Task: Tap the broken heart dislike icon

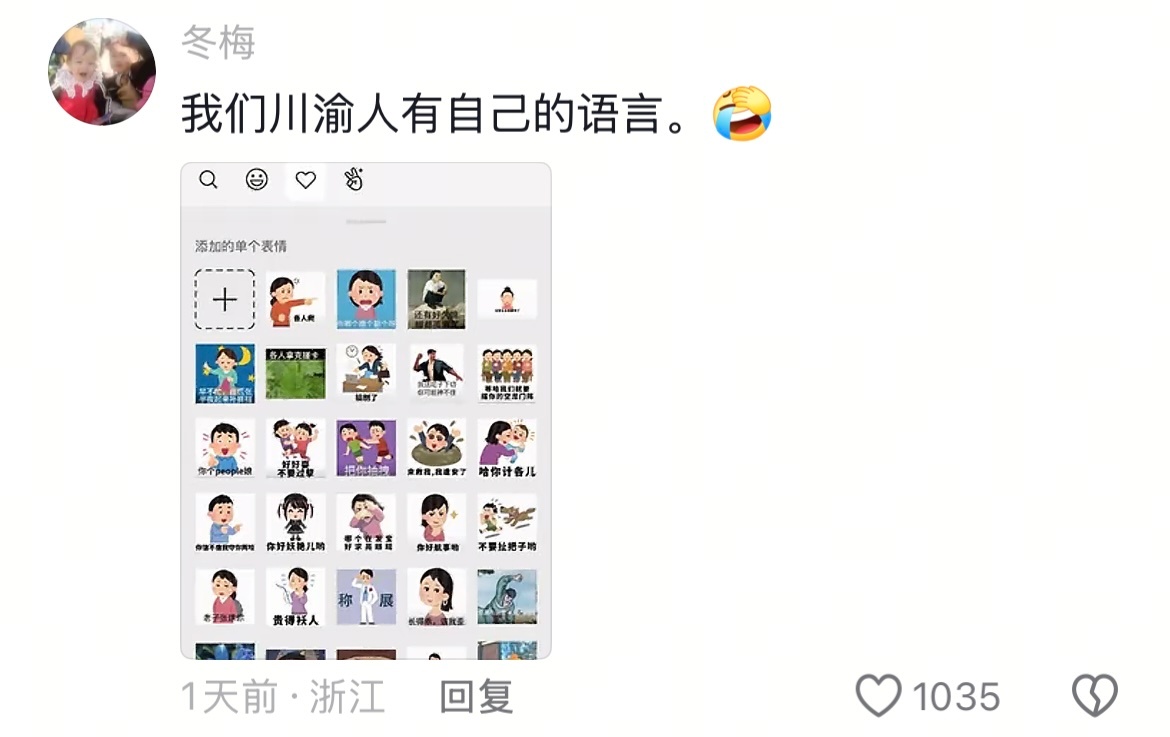Action: point(1095,695)
